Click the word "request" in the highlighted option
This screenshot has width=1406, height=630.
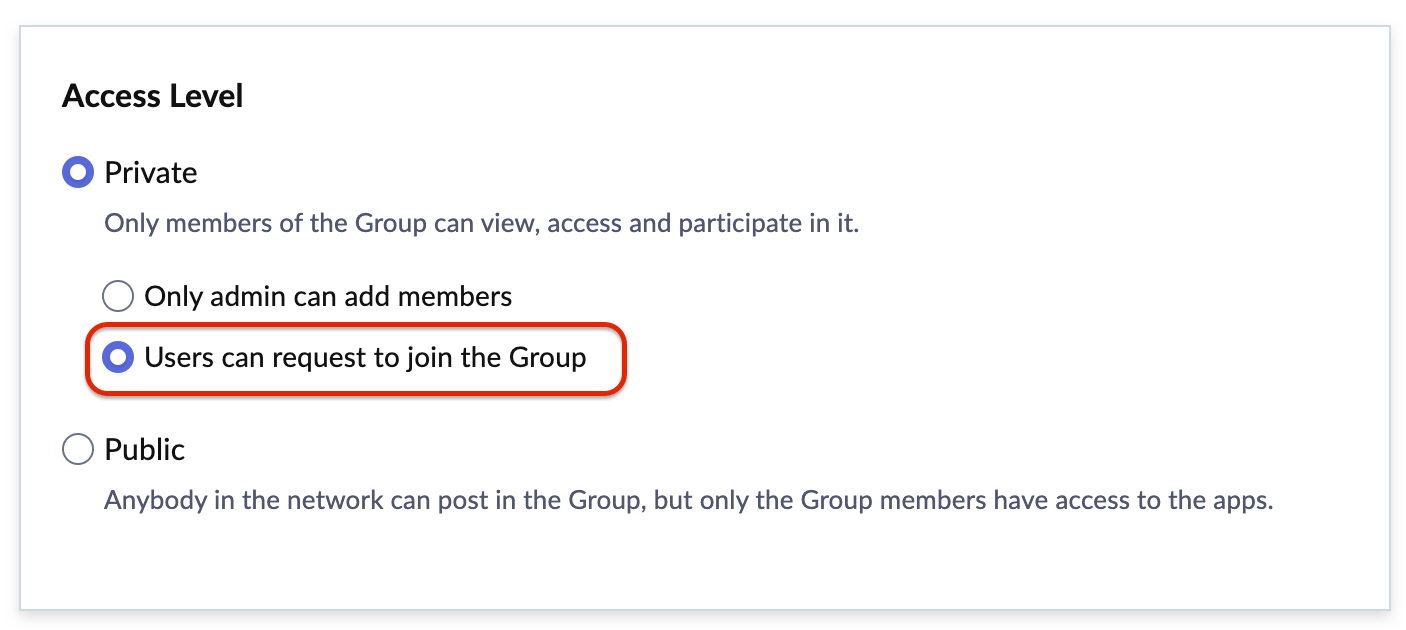pos(318,358)
